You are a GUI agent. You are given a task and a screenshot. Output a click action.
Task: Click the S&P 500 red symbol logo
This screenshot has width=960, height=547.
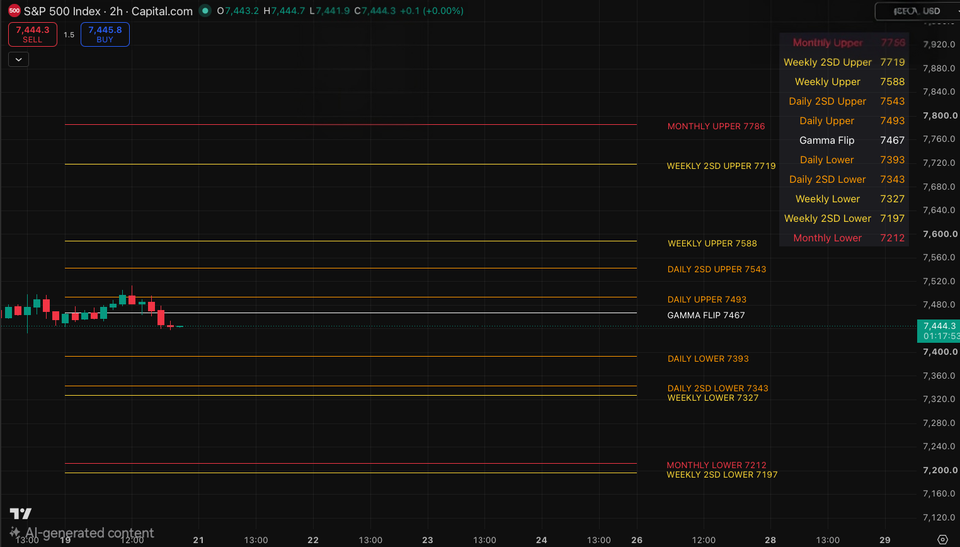pyautogui.click(x=13, y=10)
